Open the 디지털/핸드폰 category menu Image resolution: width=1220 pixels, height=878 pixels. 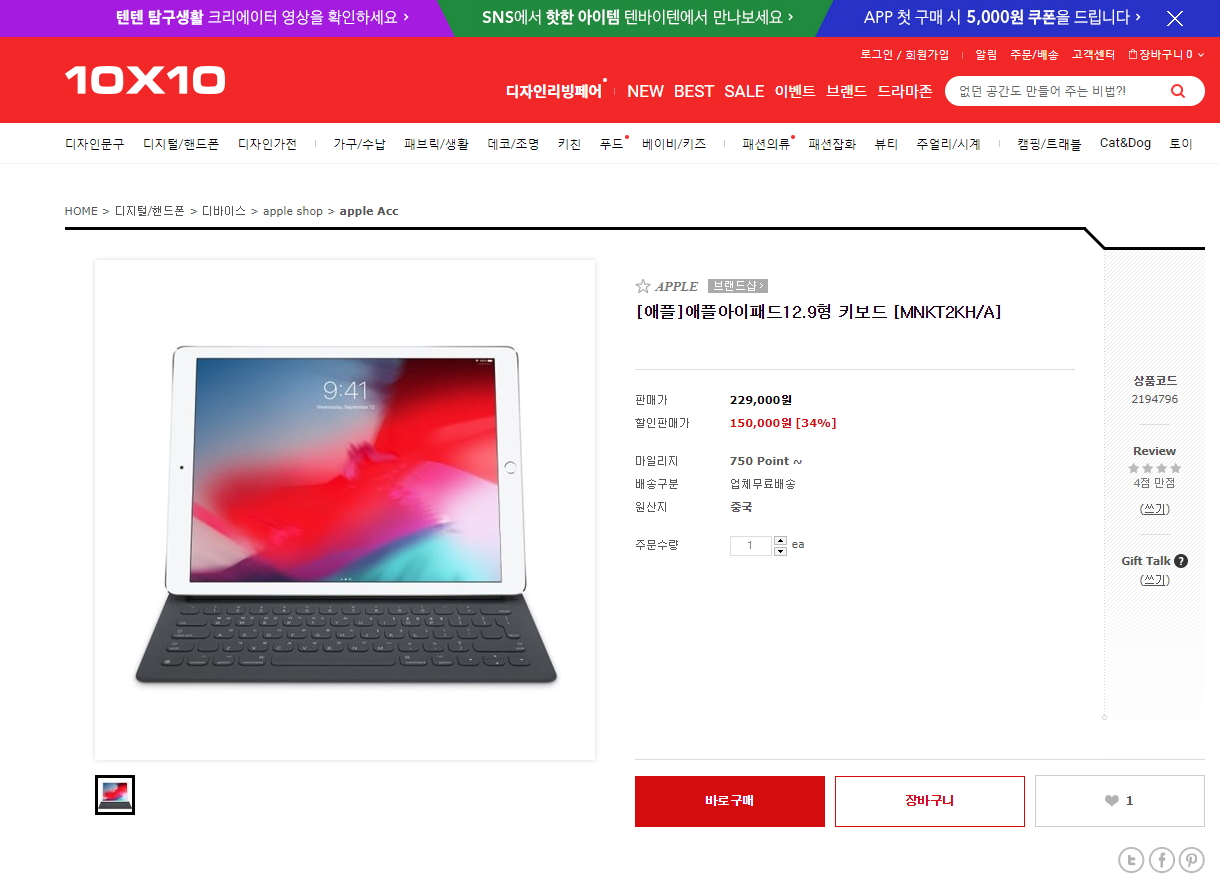point(181,144)
